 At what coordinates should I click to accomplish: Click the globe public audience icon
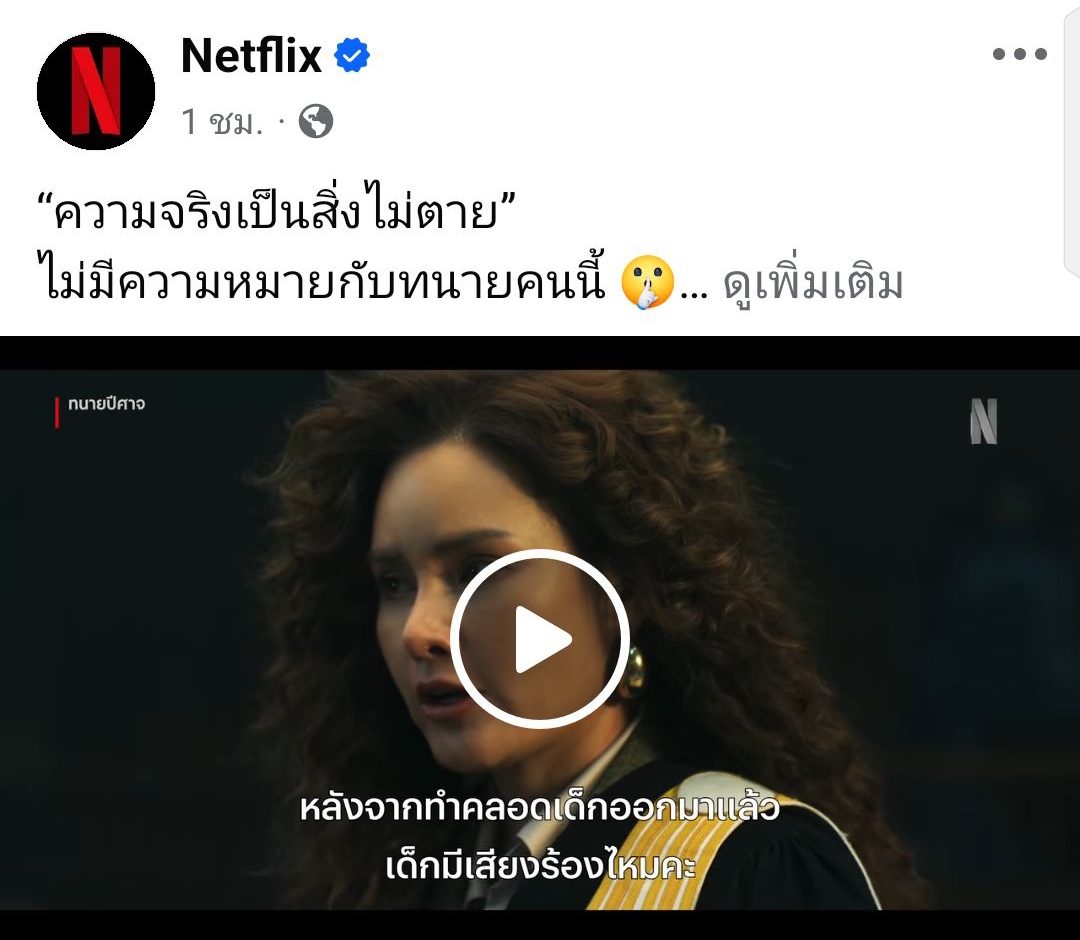316,121
